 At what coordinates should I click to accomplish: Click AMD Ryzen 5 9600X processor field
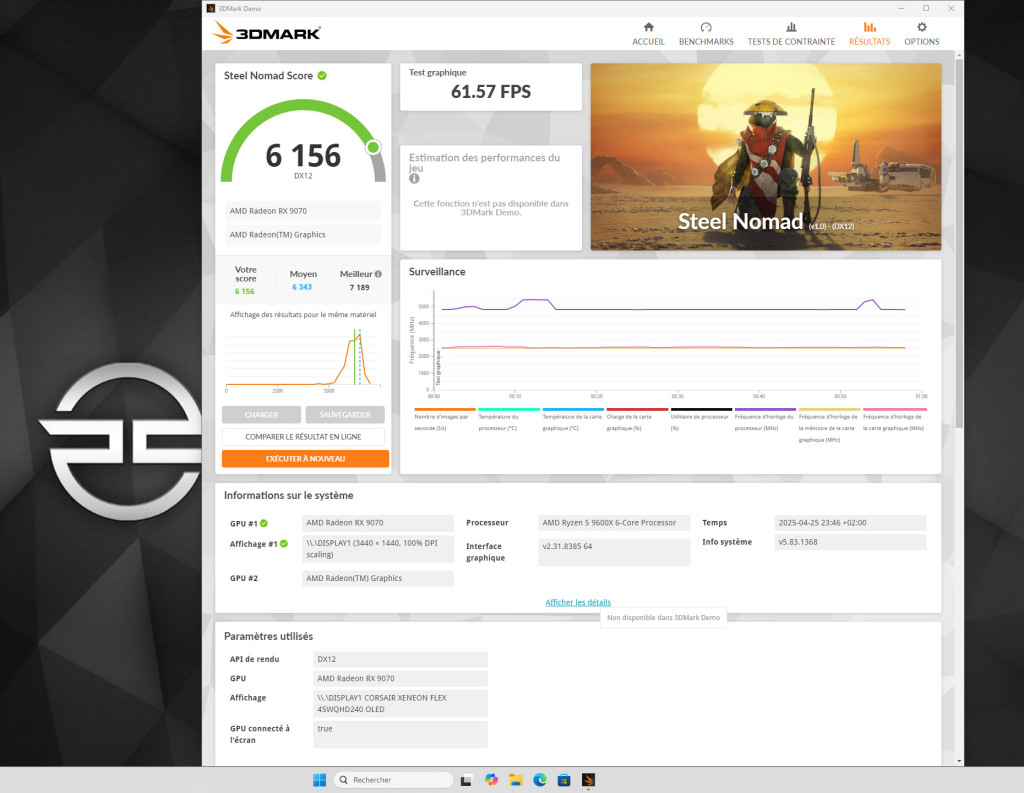(x=614, y=523)
